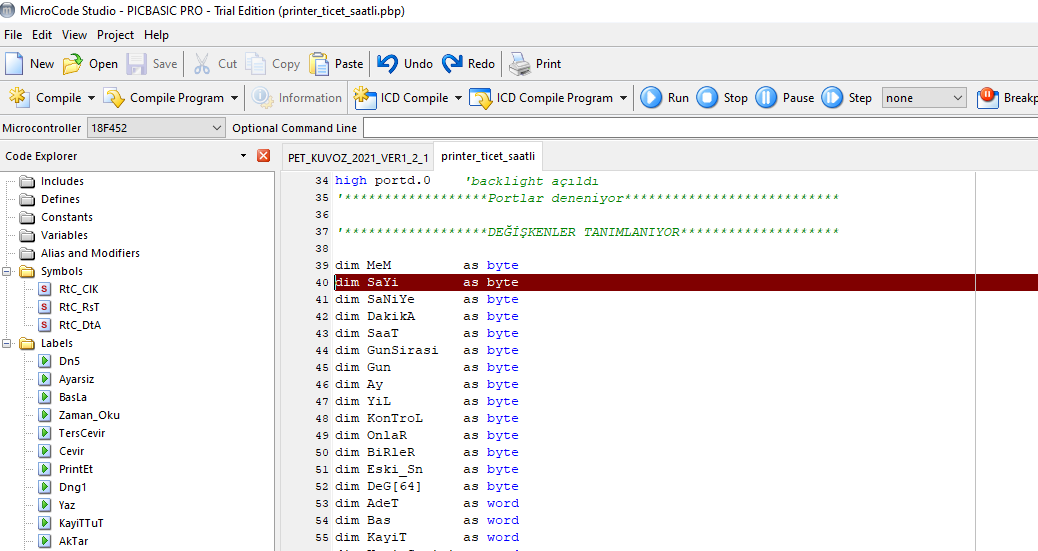Jump to the Dn5 label
Image resolution: width=1038 pixels, height=551 pixels.
point(69,362)
